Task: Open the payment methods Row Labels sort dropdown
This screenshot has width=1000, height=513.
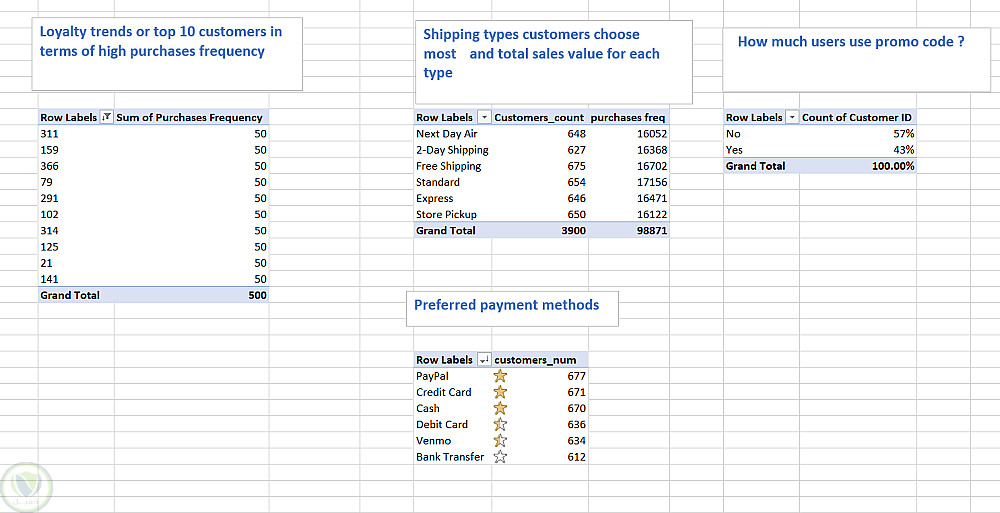Action: 484,360
